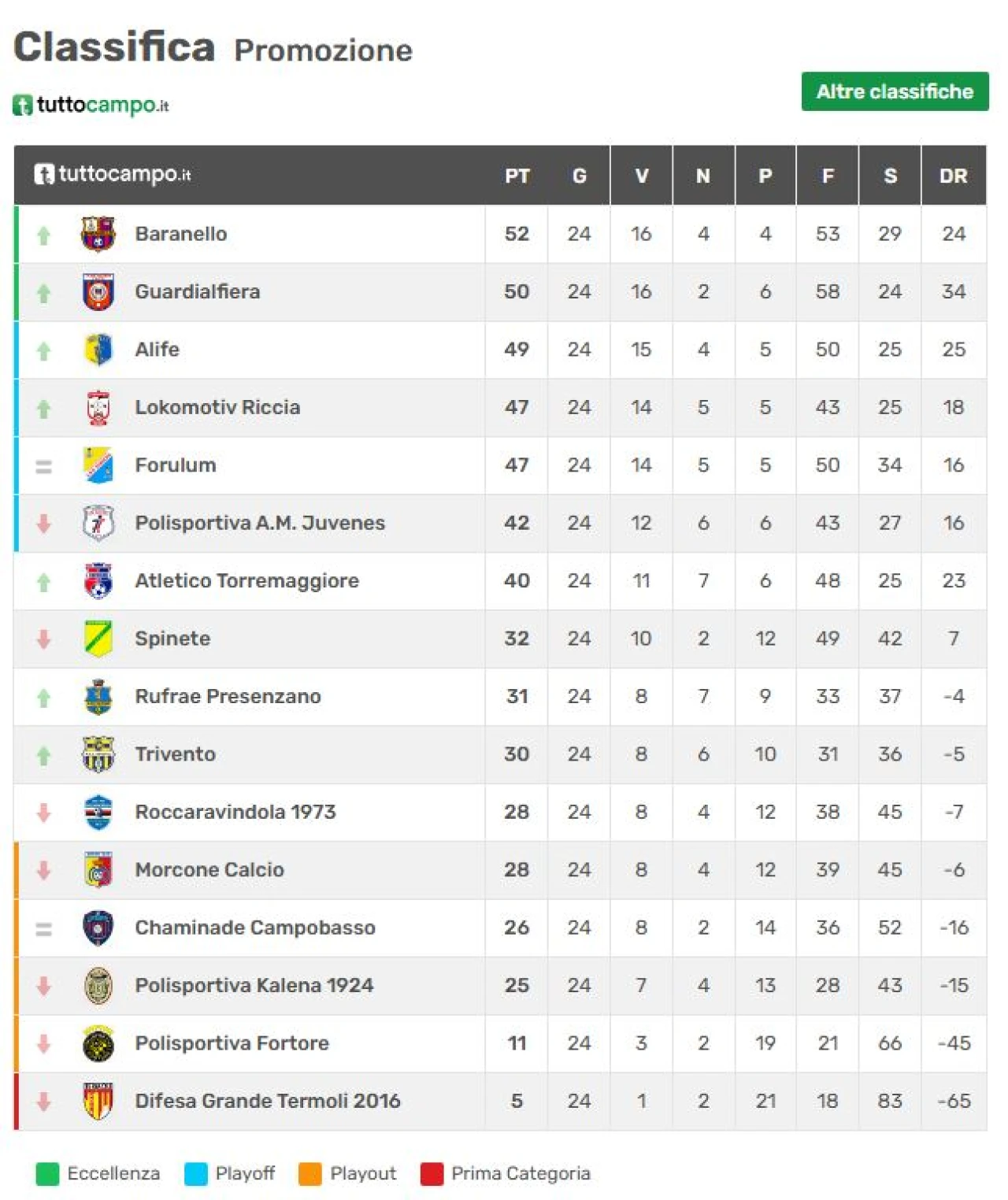Click the Polisportiva Fortore round badge
This screenshot has height=1200, width=1008.
click(98, 1043)
